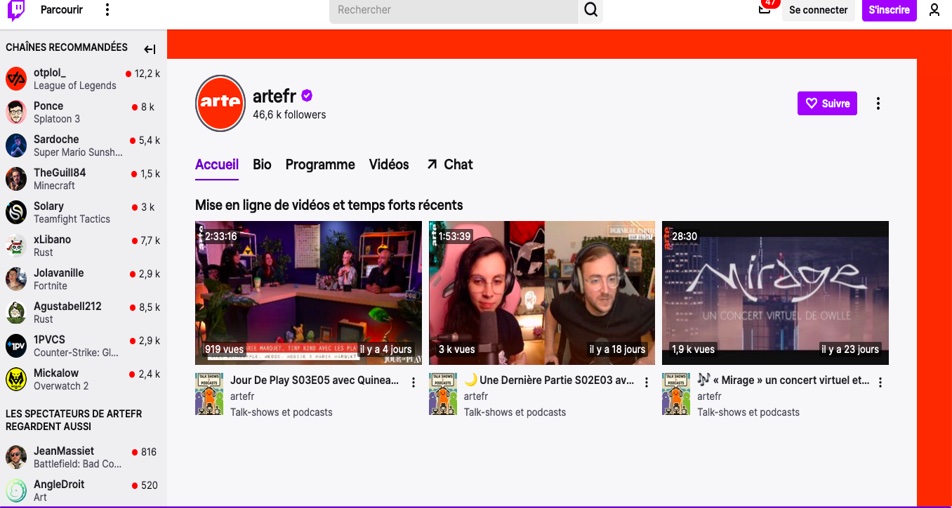
Task: Select Teamfight Tactics under Solary
Action: coord(72,219)
